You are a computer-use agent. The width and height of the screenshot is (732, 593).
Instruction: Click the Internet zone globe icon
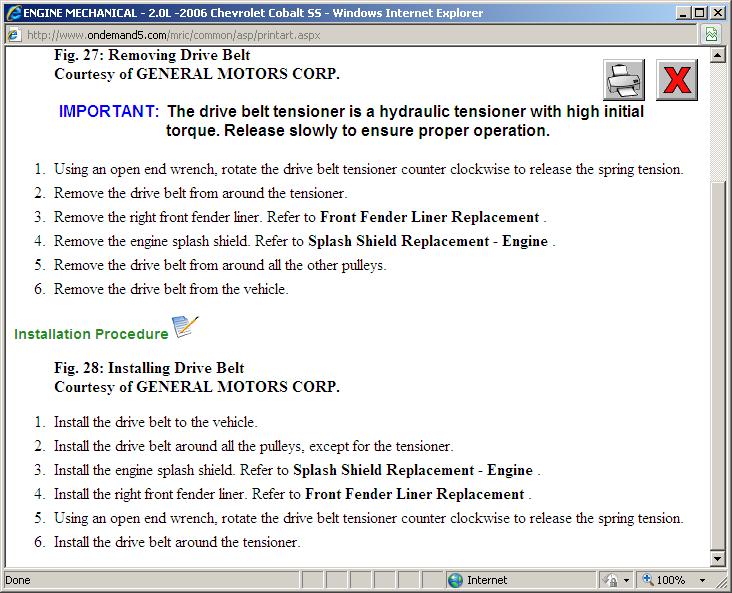pos(455,580)
